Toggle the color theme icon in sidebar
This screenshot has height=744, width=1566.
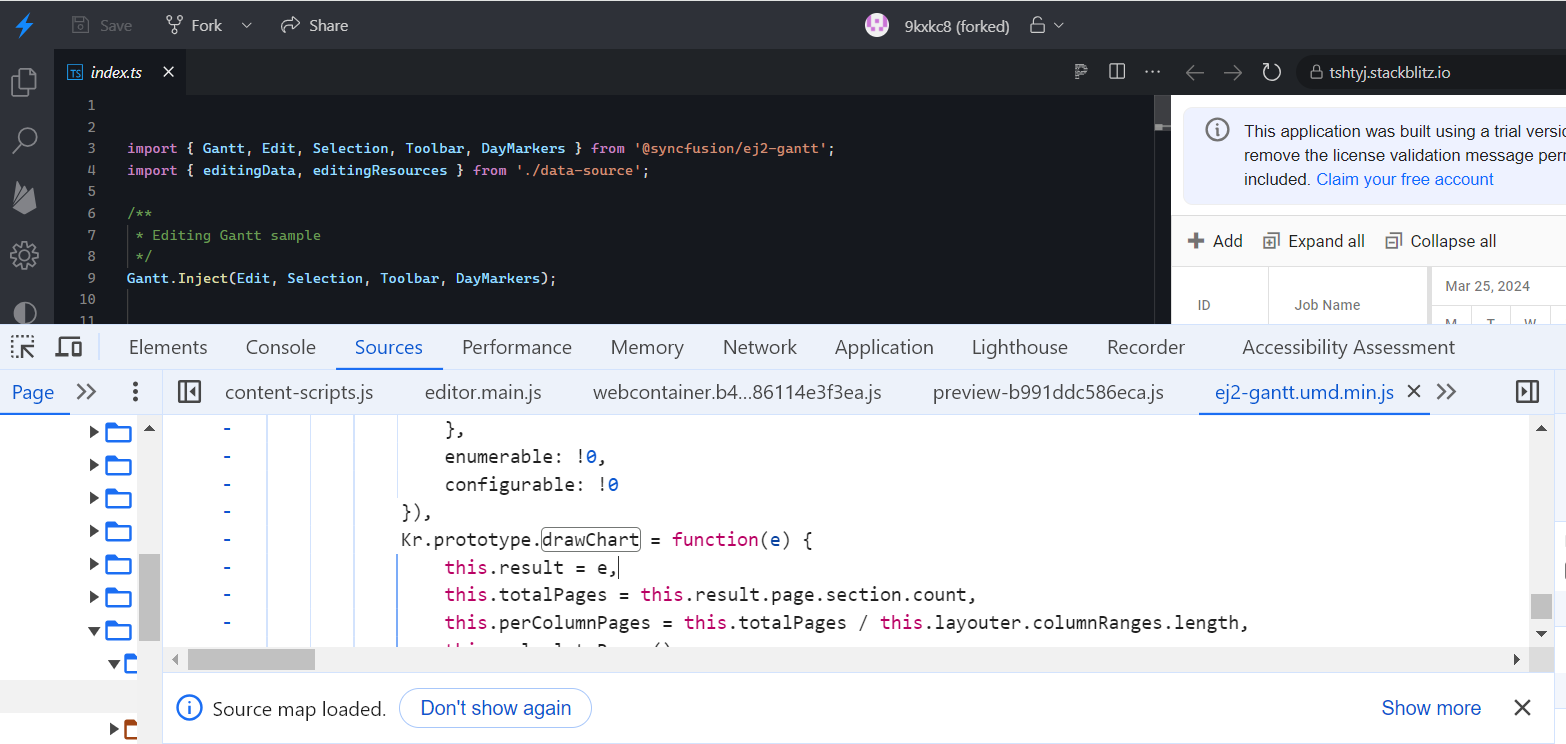click(24, 312)
